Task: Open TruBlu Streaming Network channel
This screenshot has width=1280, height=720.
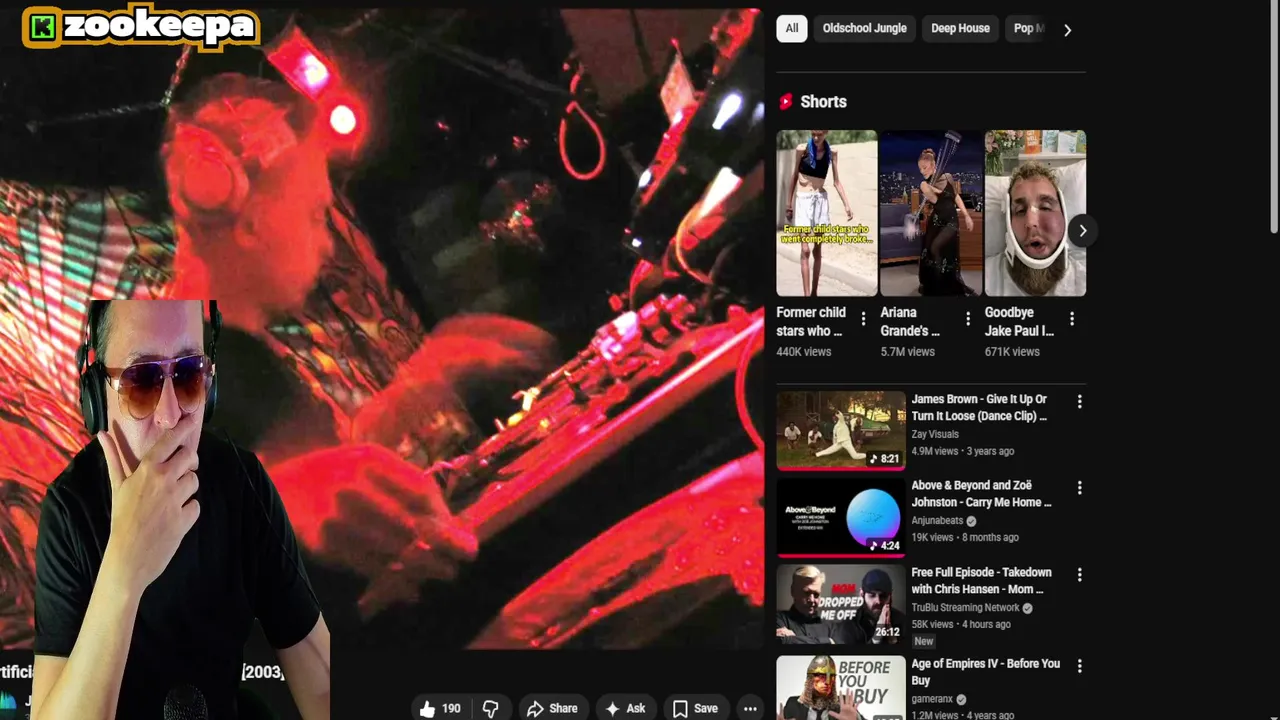Action: click(x=965, y=607)
